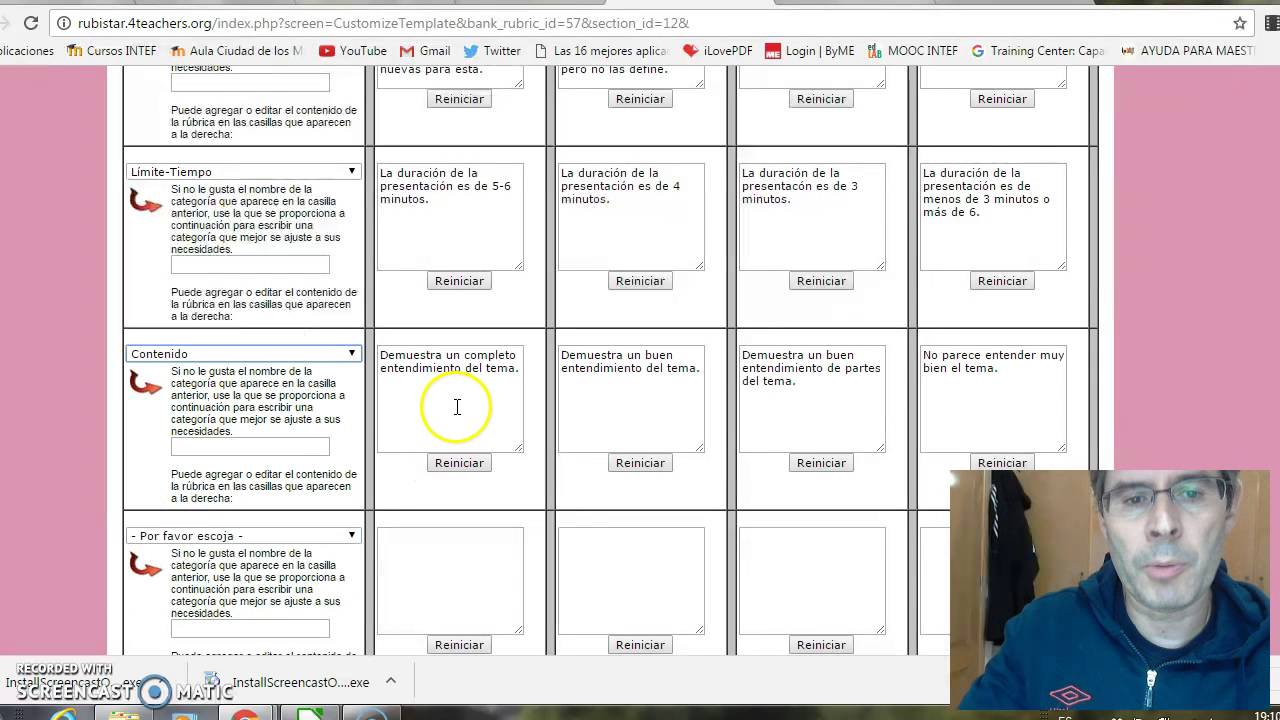
Task: Open the Cursos INTEF bookmark
Action: (x=111, y=50)
